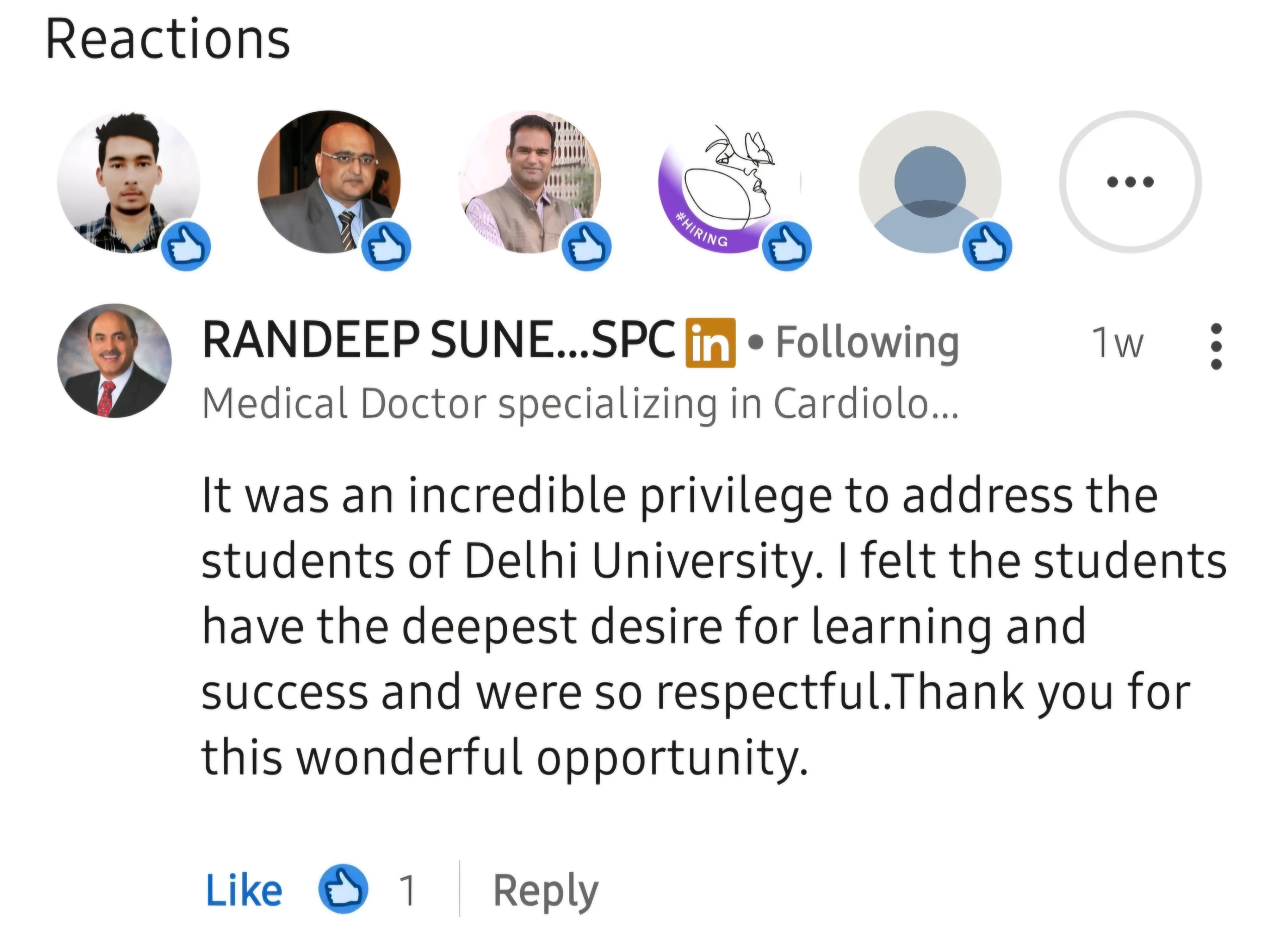Image resolution: width=1288 pixels, height=950 pixels.
Task: Click the Following status label
Action: [x=867, y=342]
